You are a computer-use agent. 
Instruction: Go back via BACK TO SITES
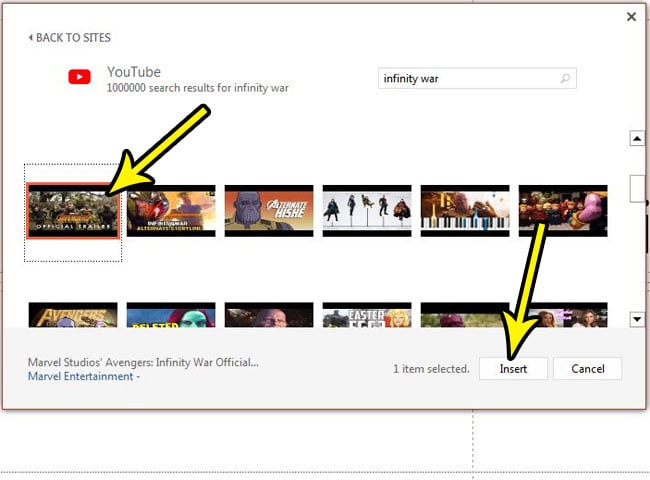(69, 38)
